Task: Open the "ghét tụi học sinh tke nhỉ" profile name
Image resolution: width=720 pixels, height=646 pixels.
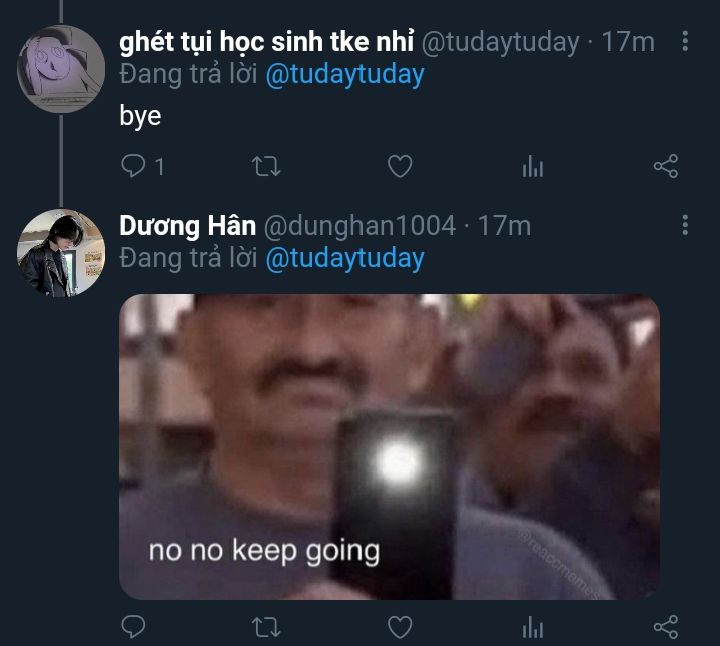Action: tap(266, 41)
